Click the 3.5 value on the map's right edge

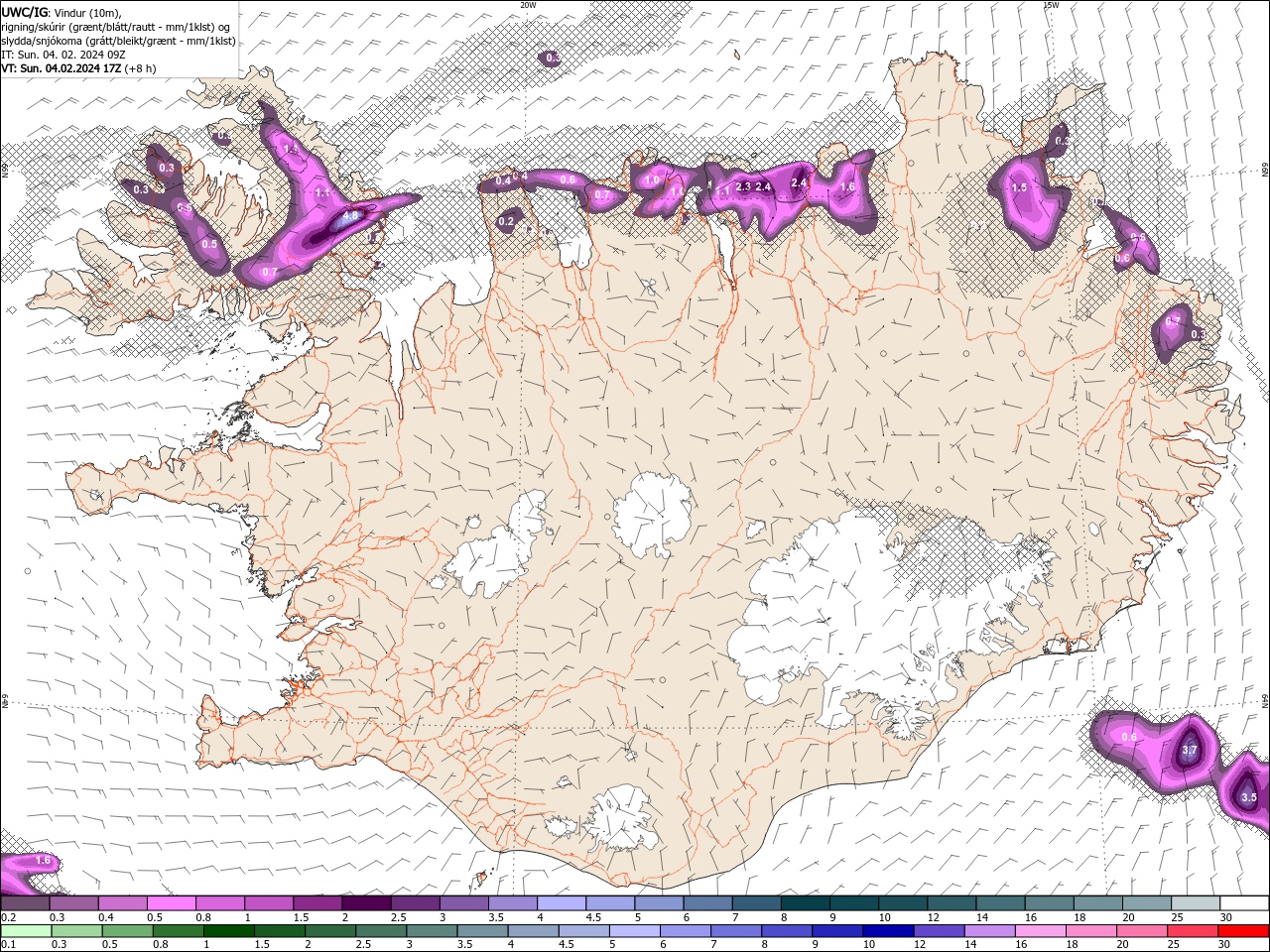coord(1249,797)
